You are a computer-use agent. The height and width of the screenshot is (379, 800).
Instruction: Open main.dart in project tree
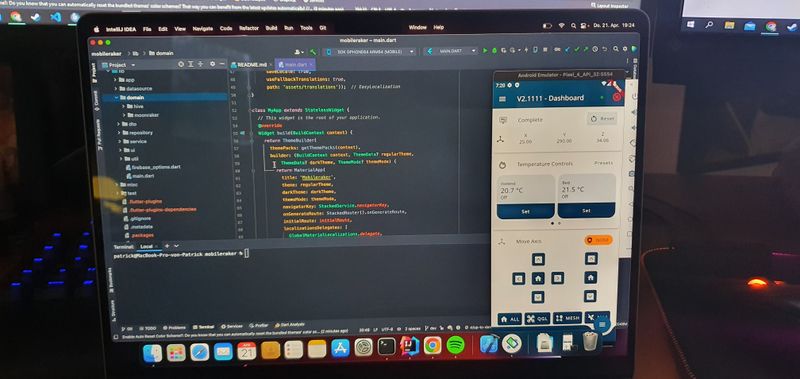click(x=139, y=175)
